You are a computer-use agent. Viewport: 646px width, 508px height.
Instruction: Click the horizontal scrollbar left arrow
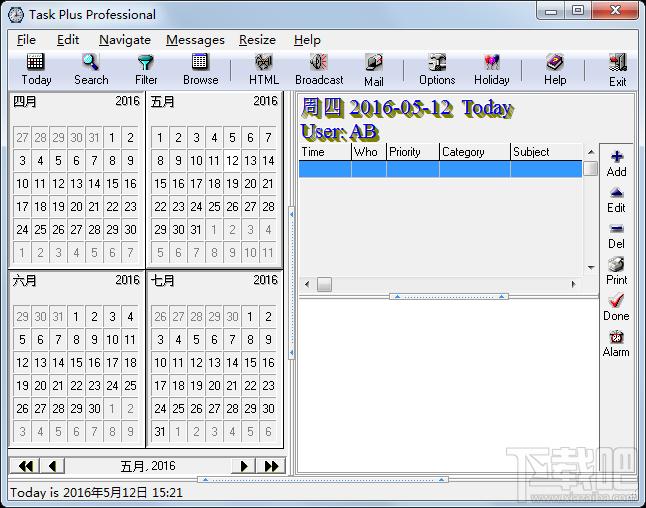point(307,284)
